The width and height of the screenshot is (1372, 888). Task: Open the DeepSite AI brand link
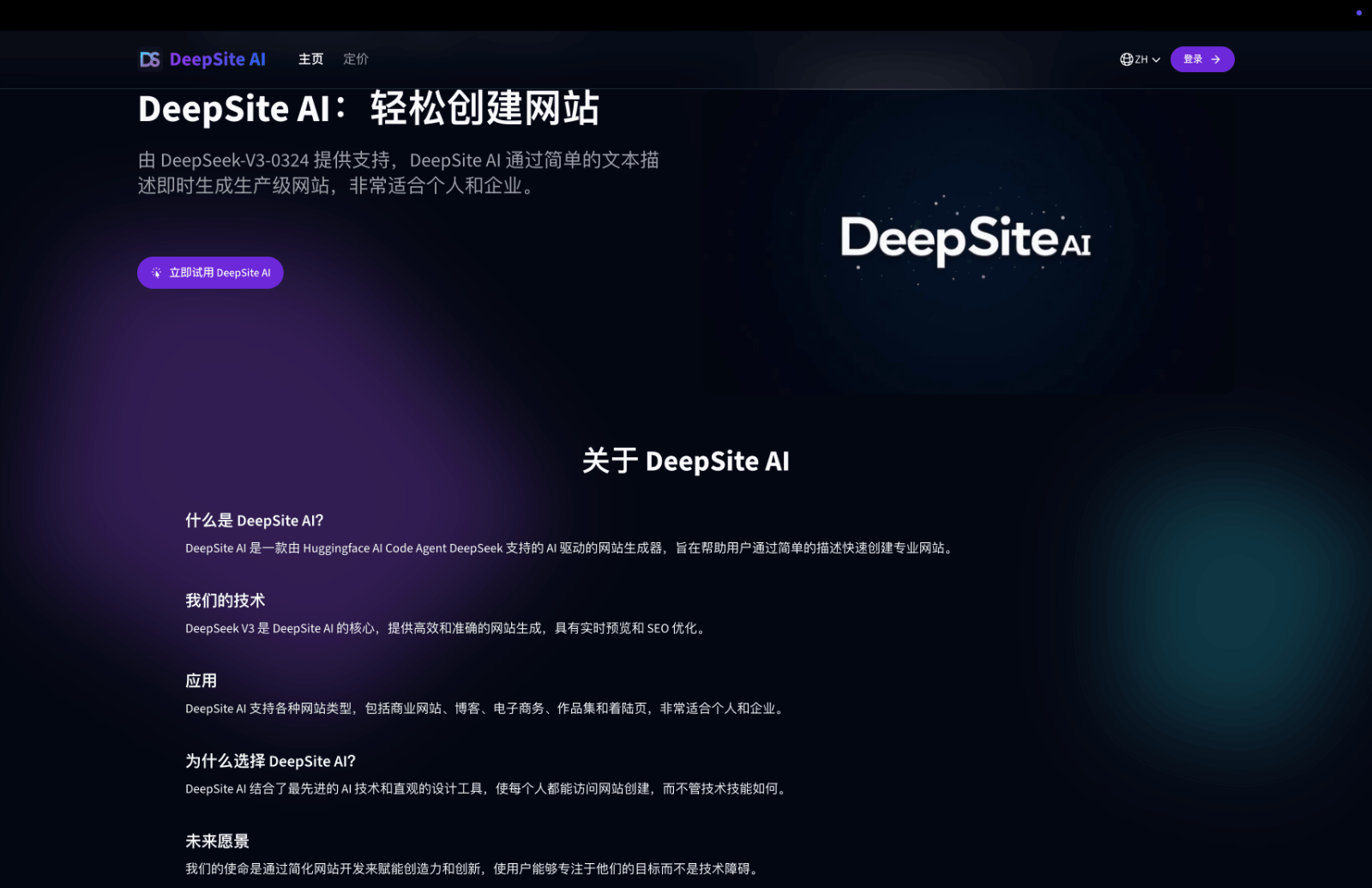217,59
